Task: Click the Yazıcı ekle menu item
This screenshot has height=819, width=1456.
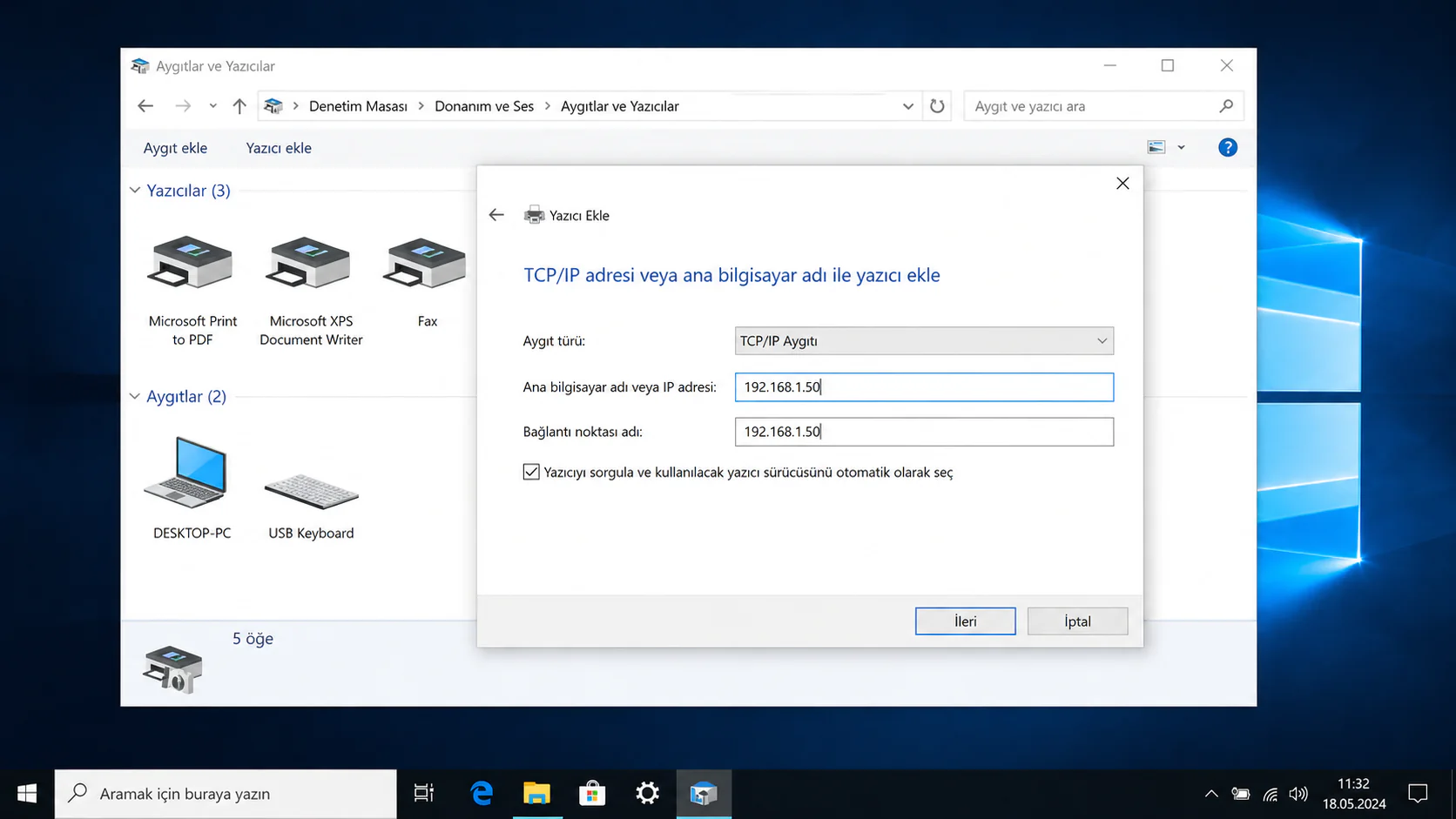Action: tap(278, 147)
